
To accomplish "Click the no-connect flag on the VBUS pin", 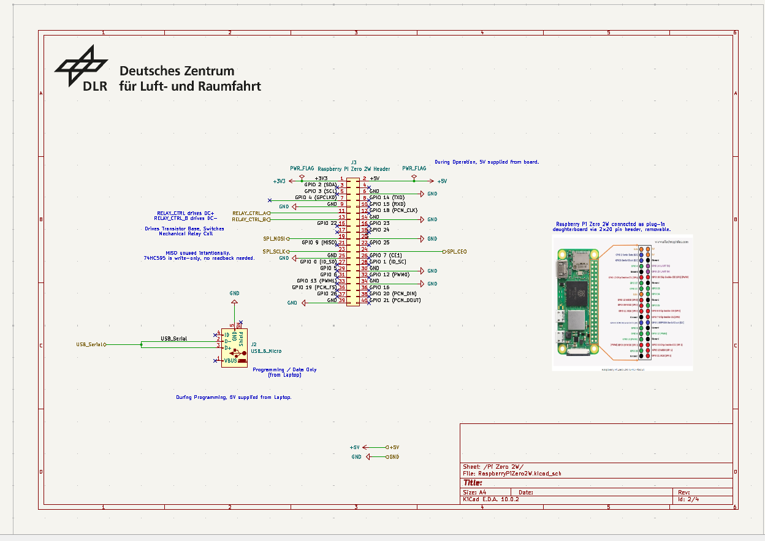I will coord(215,361).
